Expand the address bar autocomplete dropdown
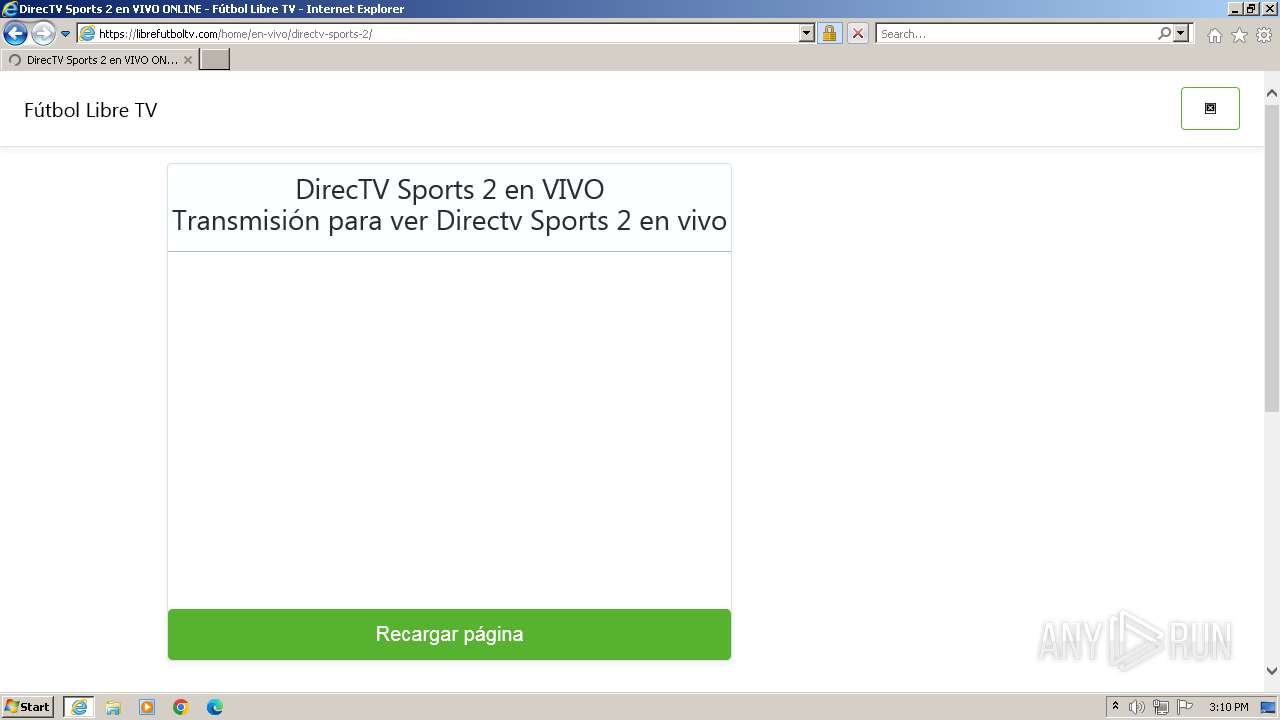 click(807, 34)
